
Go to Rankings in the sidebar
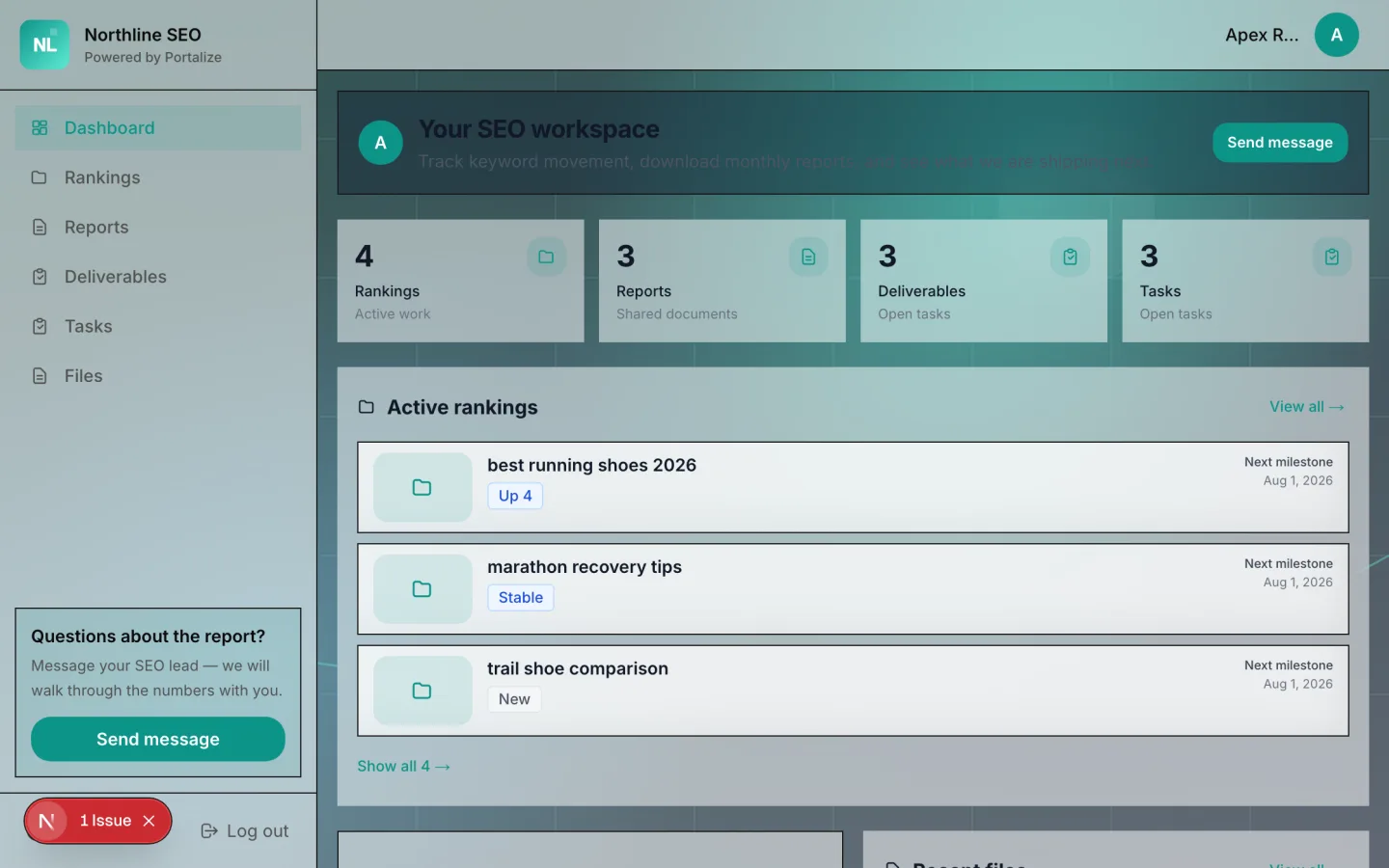tap(158, 177)
